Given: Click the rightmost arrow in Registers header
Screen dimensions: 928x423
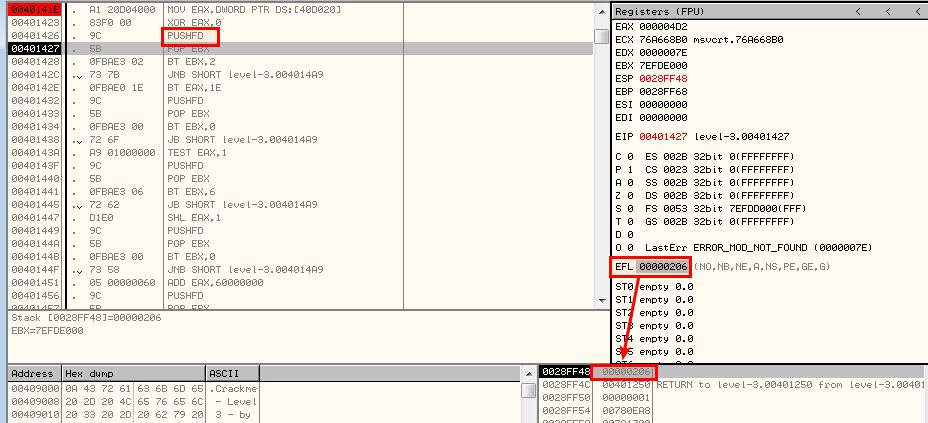Looking at the screenshot, I should coord(913,11).
